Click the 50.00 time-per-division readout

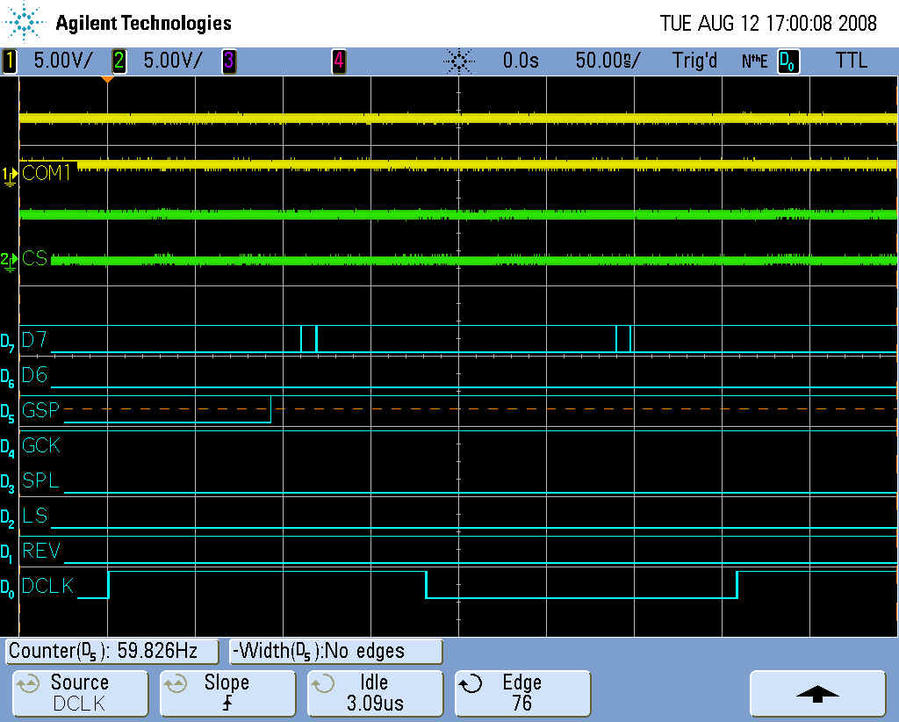coord(608,61)
